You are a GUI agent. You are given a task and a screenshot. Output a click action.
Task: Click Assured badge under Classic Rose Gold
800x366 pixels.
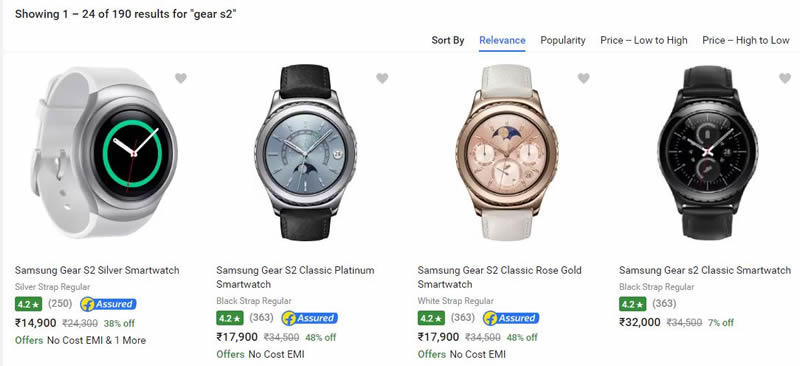click(x=511, y=318)
